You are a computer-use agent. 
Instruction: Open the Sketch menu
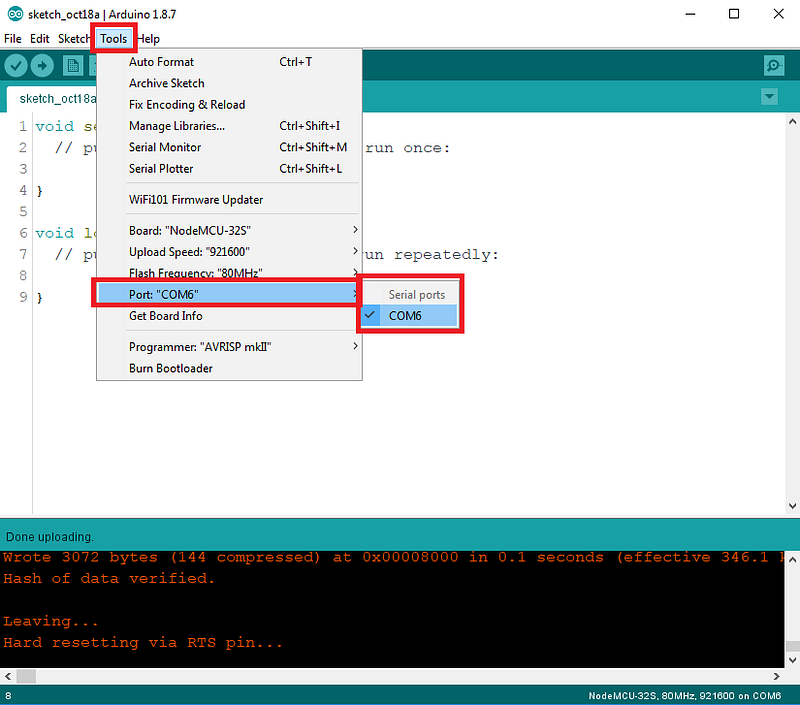(x=74, y=39)
